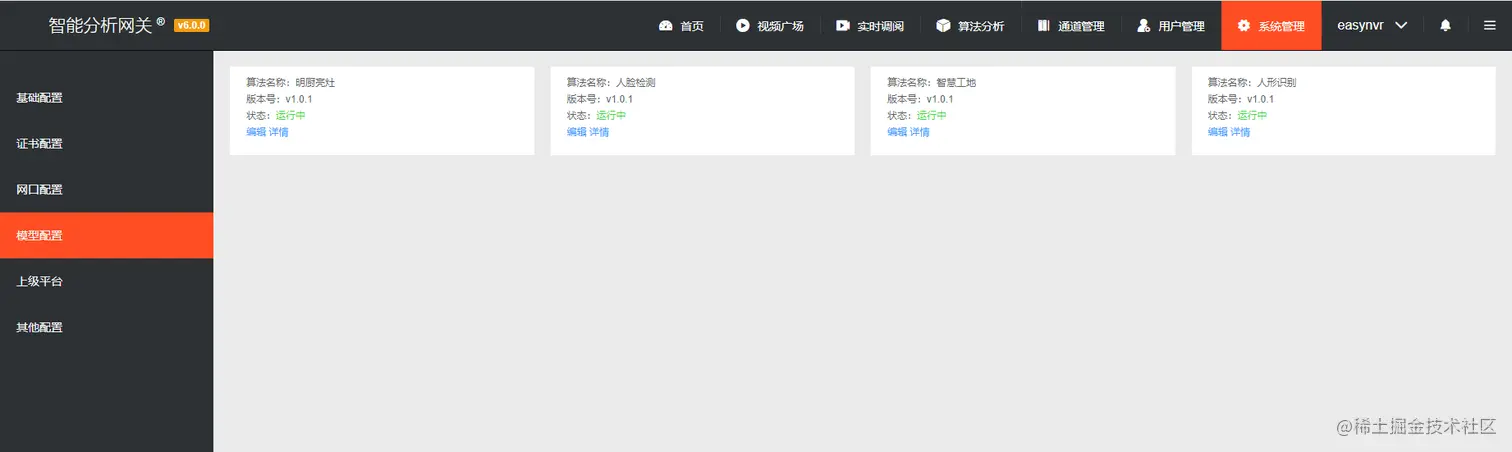The width and height of the screenshot is (1512, 452).
Task: Open the hamburger menu icon
Action: click(1490, 26)
